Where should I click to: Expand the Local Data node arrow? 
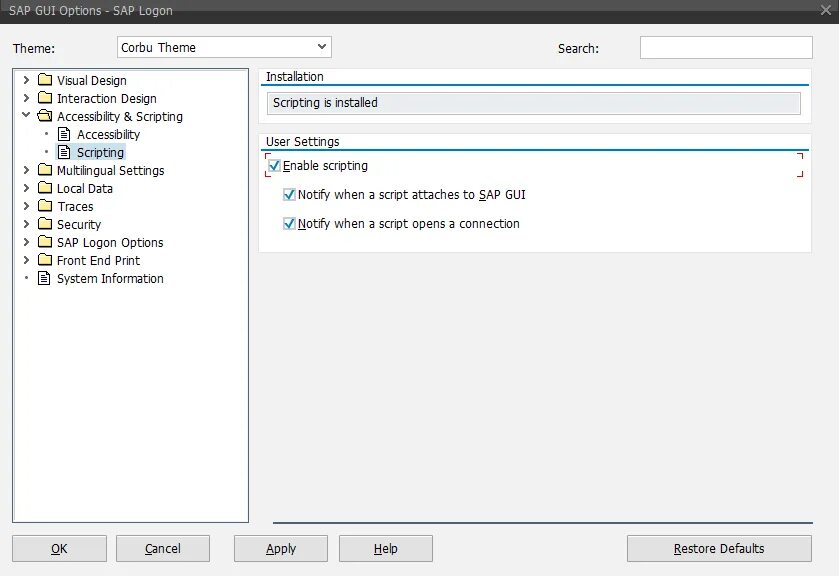[26, 188]
